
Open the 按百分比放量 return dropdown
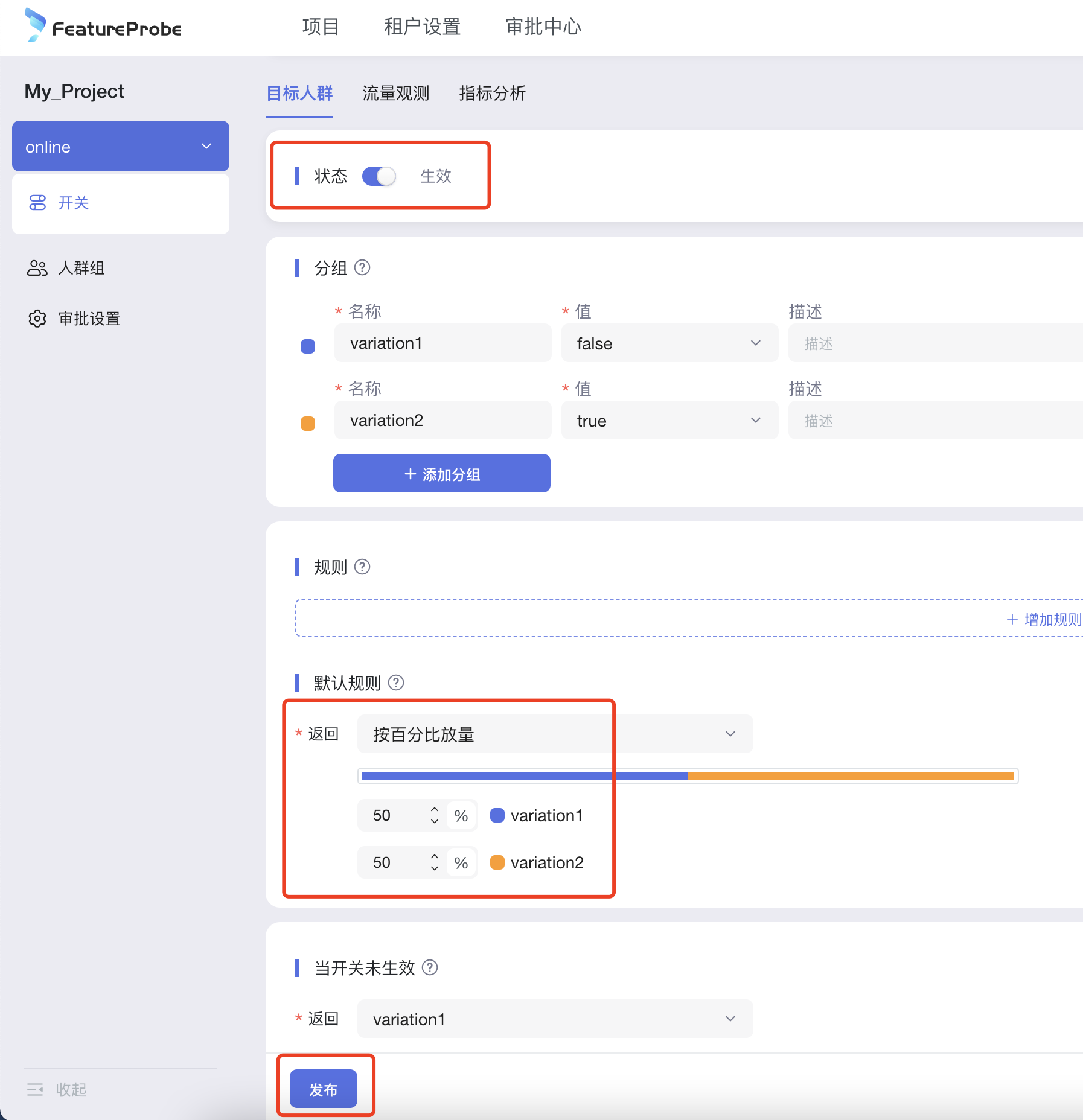pyautogui.click(x=554, y=734)
